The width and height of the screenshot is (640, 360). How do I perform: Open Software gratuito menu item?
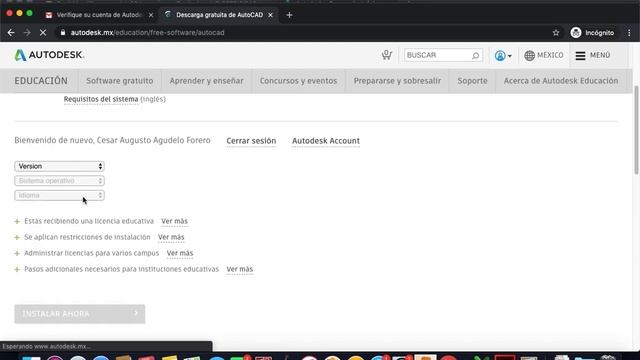point(120,81)
